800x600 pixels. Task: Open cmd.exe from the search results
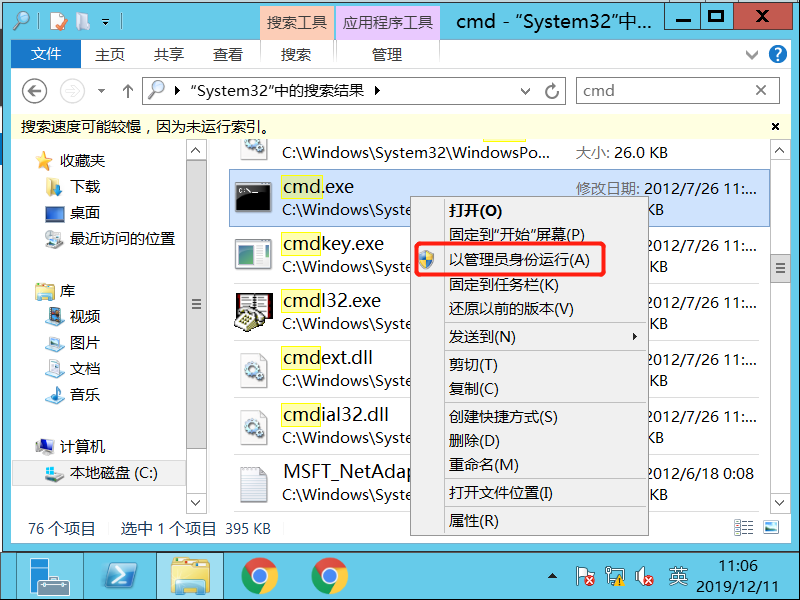pos(318,186)
